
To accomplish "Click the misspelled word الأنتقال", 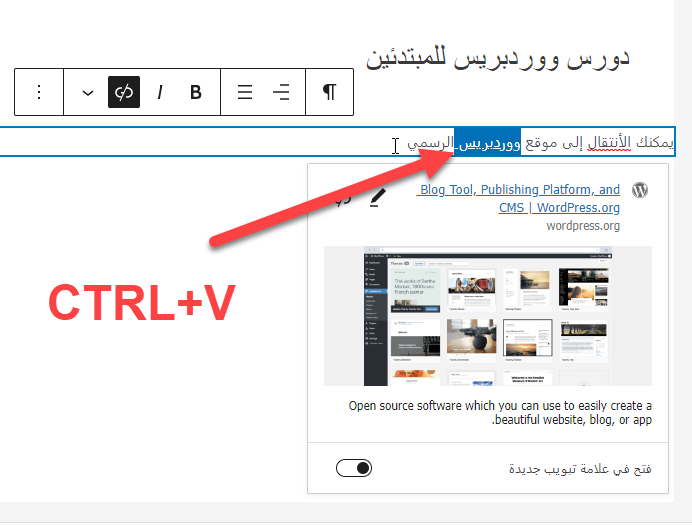I will coord(609,142).
